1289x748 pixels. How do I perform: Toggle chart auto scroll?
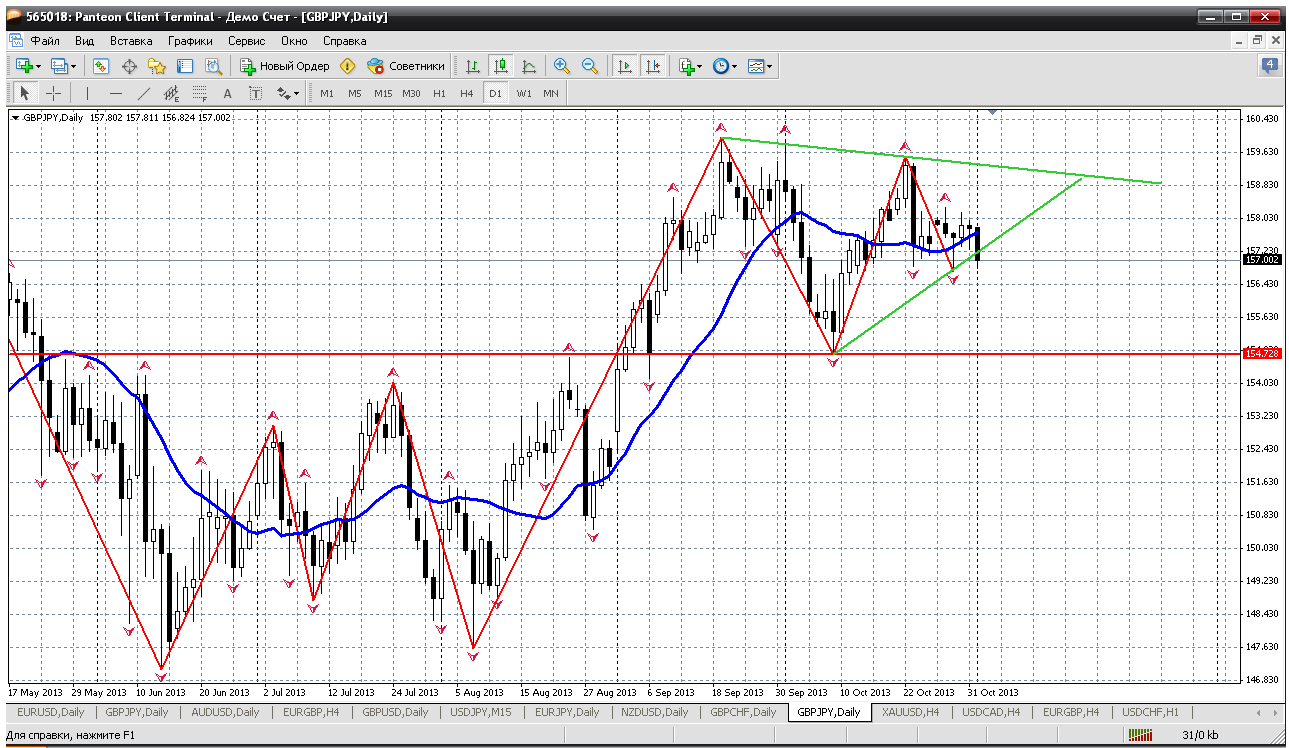pyautogui.click(x=624, y=66)
